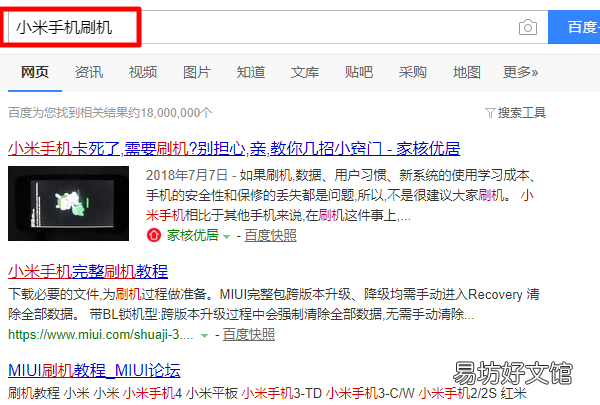Open 搜索工具 search tools
The image size is (600, 405).
(x=522, y=113)
